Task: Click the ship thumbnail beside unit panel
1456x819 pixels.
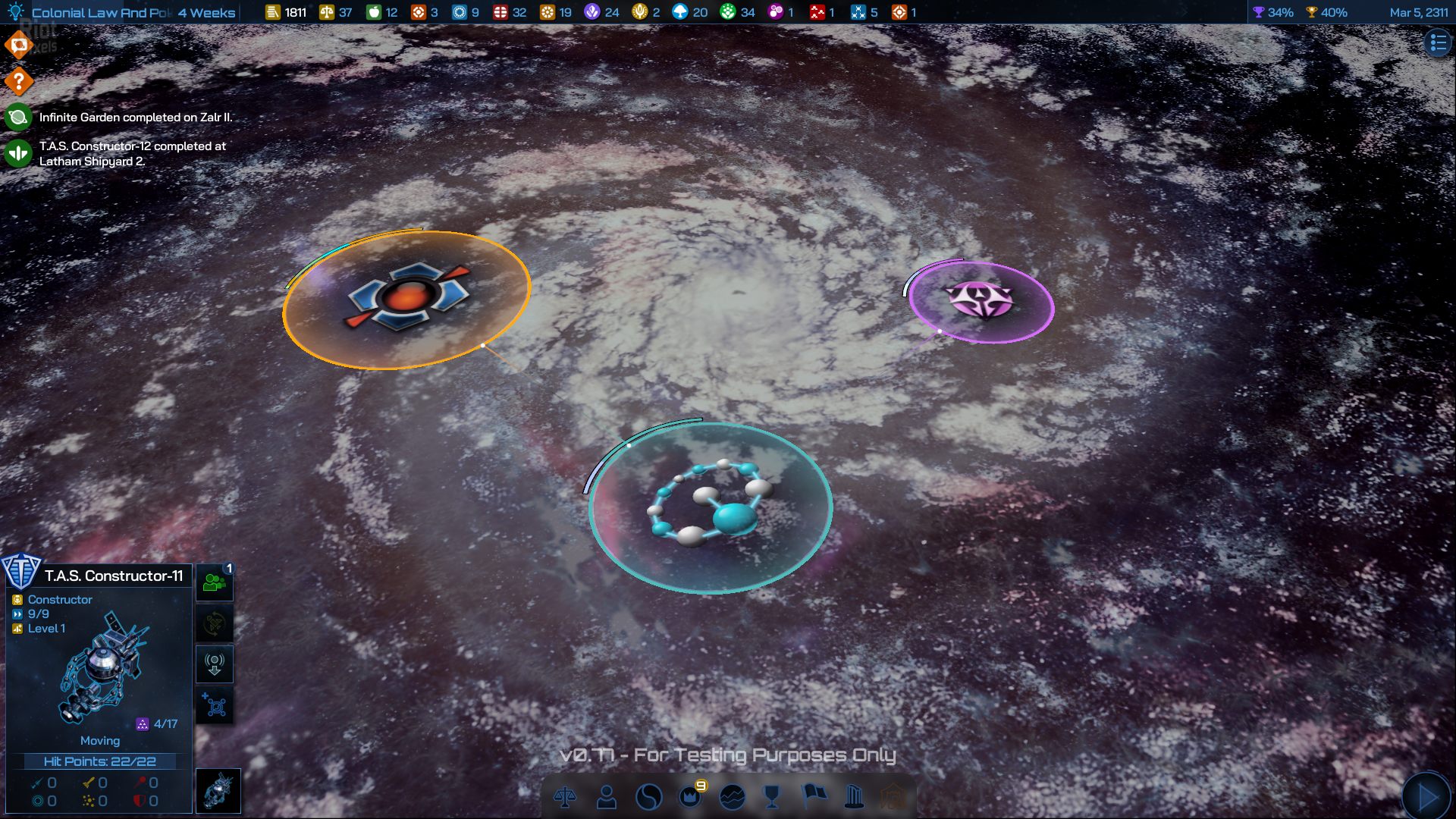Action: pyautogui.click(x=218, y=791)
